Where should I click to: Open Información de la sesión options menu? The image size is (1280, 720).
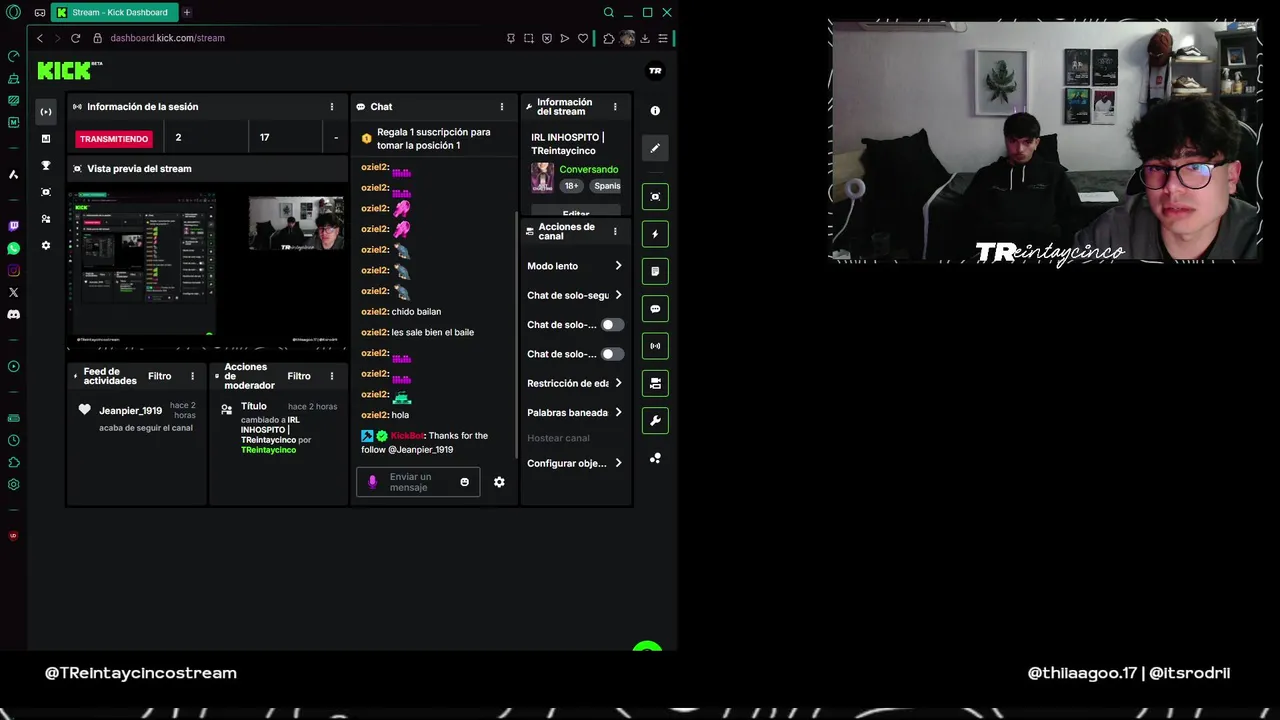click(332, 107)
